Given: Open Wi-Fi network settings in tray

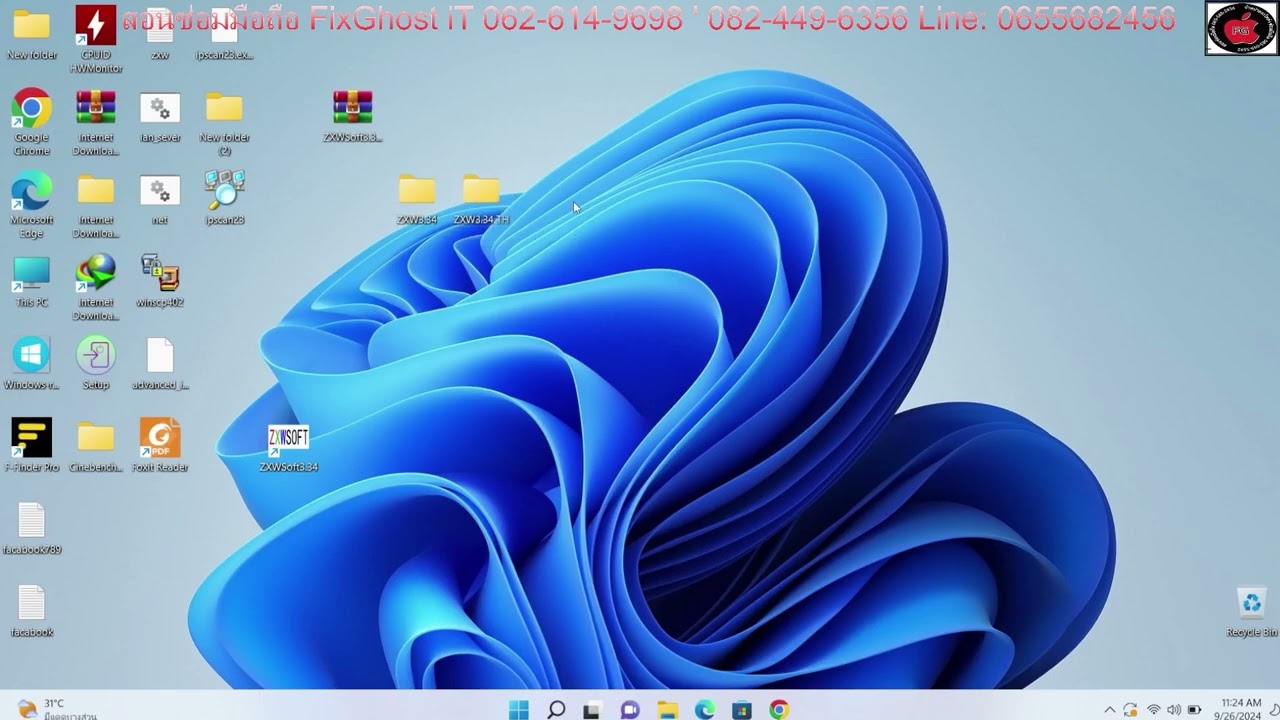Looking at the screenshot, I should [1153, 710].
